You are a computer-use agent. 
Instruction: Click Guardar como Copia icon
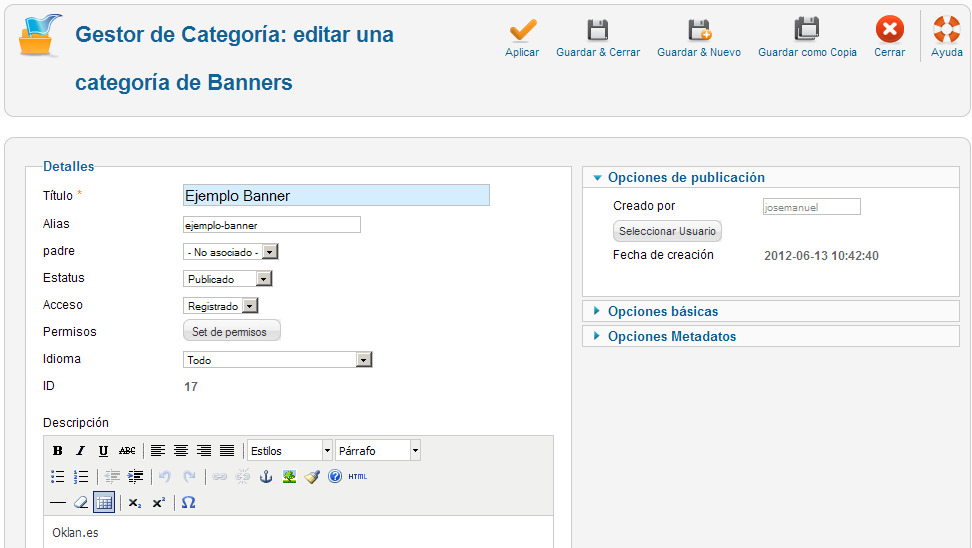pos(807,29)
